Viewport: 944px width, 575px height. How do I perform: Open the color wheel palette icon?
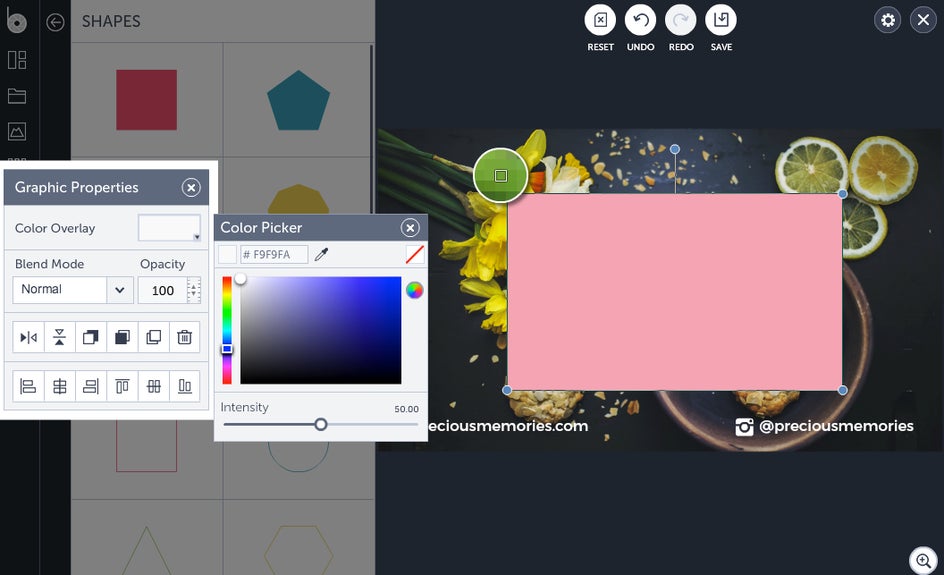coord(414,290)
